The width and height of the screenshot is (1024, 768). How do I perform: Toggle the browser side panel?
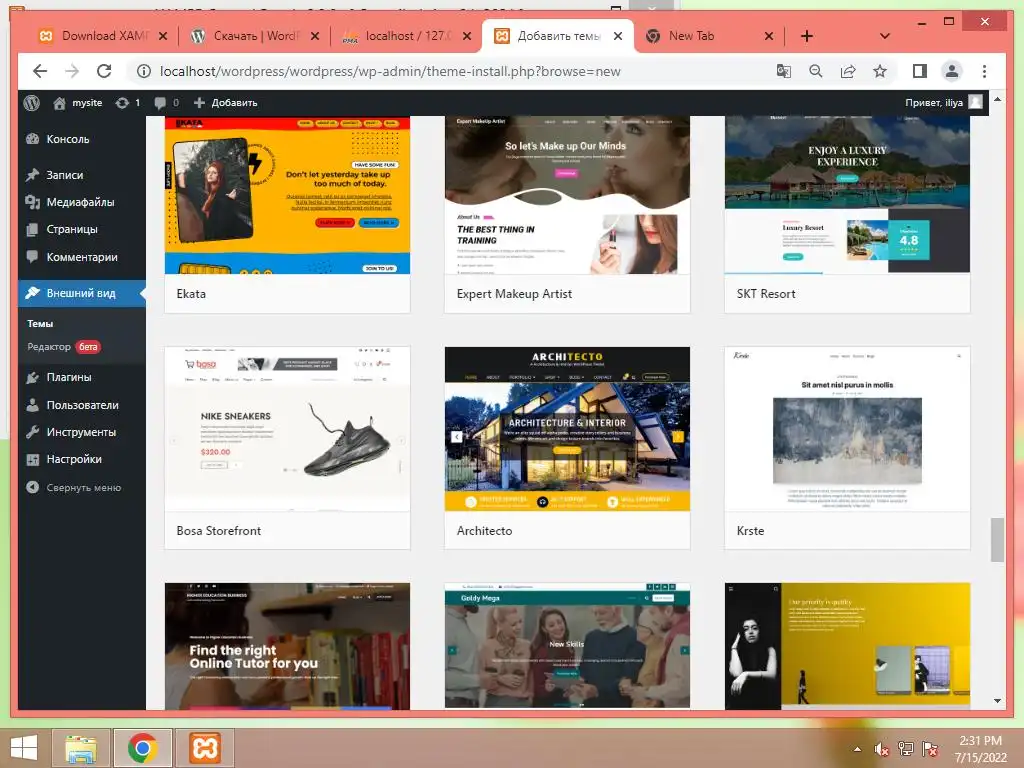coord(920,71)
